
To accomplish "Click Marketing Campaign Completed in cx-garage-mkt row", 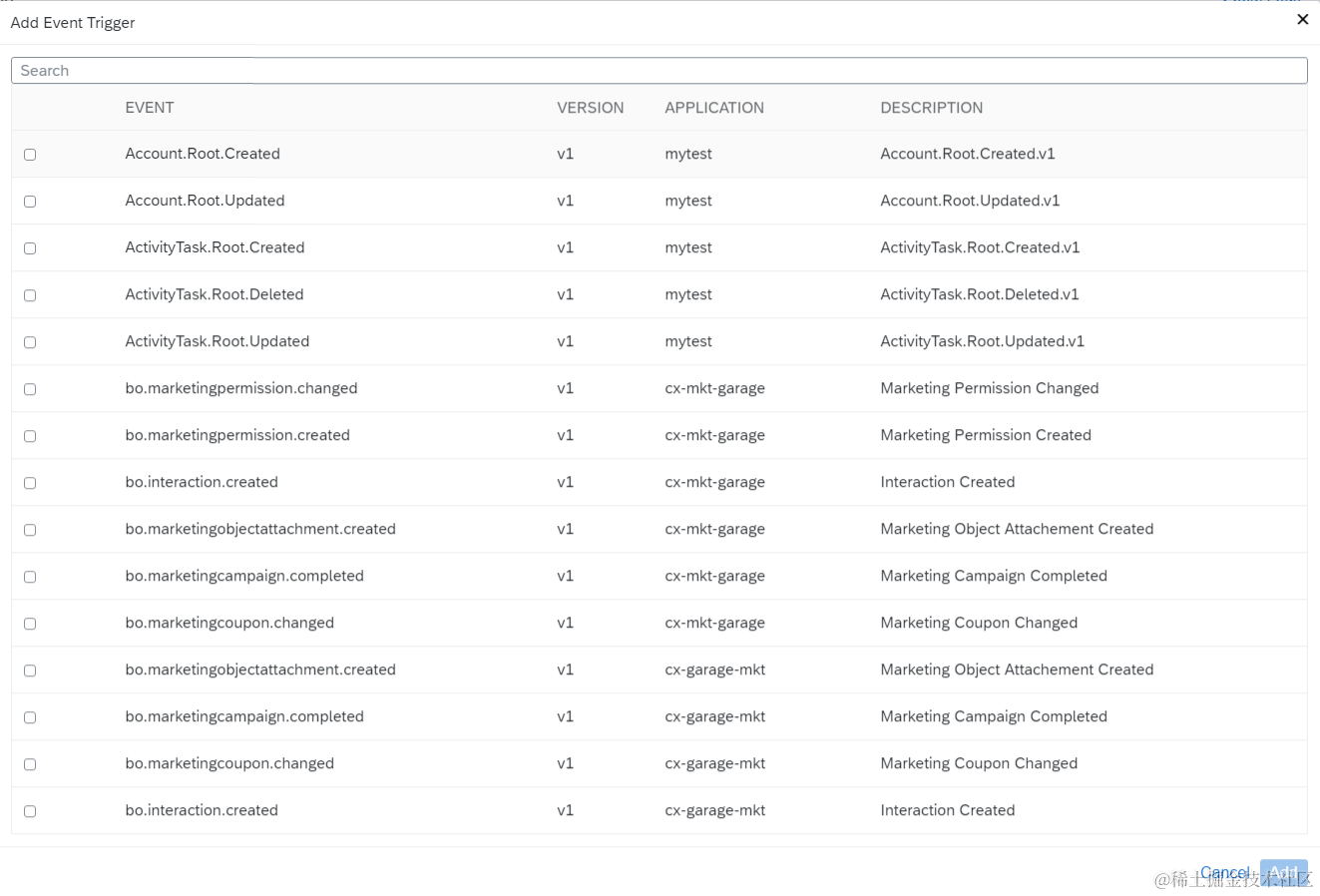I will click(x=994, y=716).
